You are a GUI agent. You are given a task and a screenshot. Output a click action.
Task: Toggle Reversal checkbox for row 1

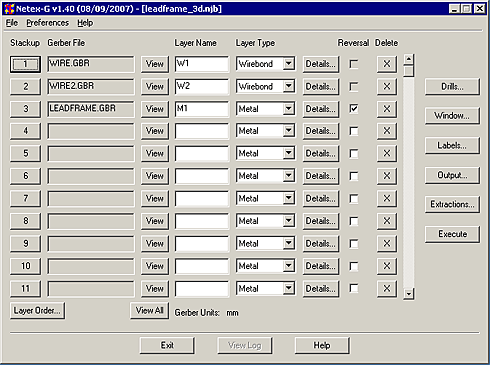coord(354,64)
